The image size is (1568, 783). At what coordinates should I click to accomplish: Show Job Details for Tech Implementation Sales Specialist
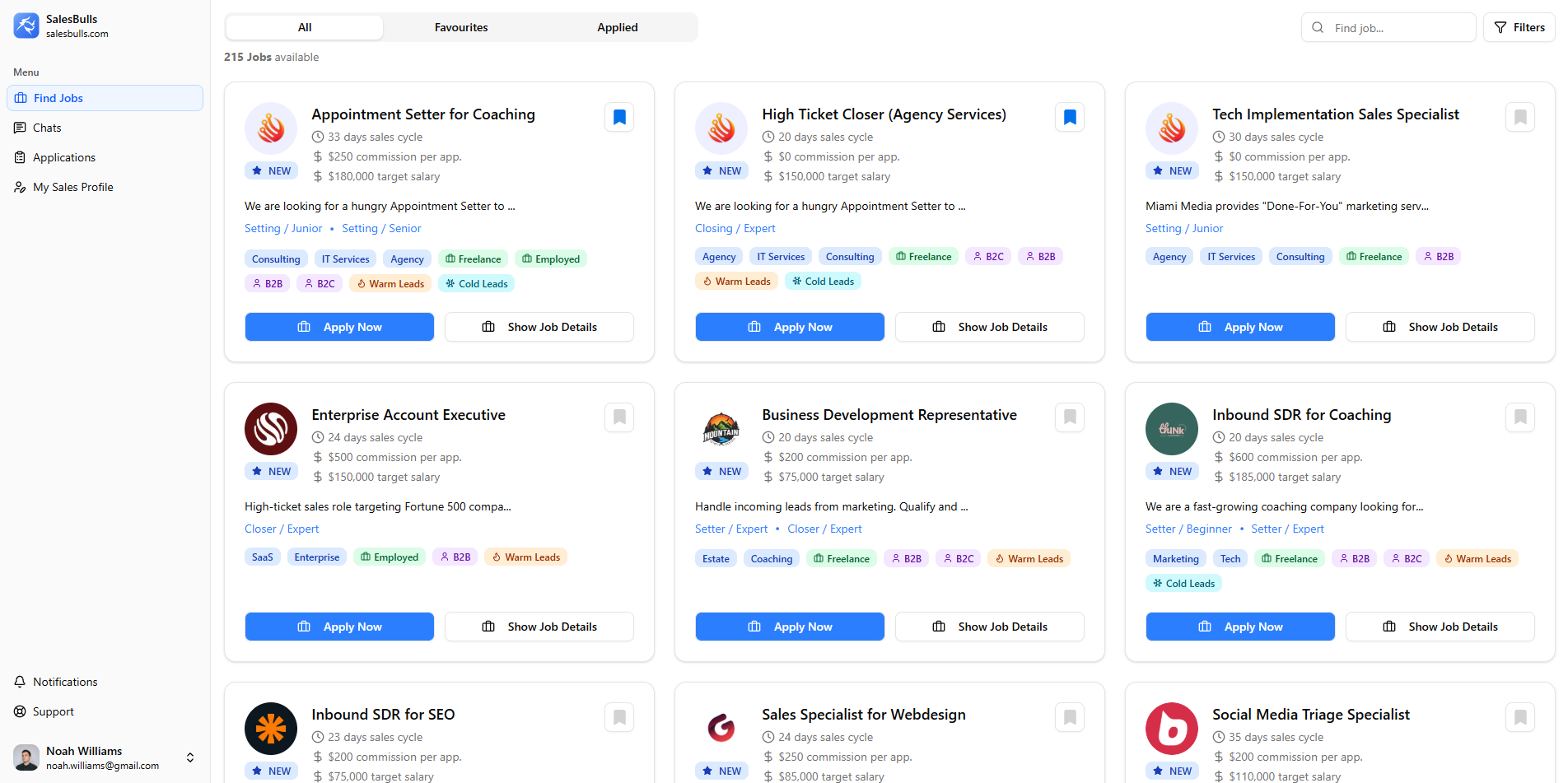(1440, 327)
